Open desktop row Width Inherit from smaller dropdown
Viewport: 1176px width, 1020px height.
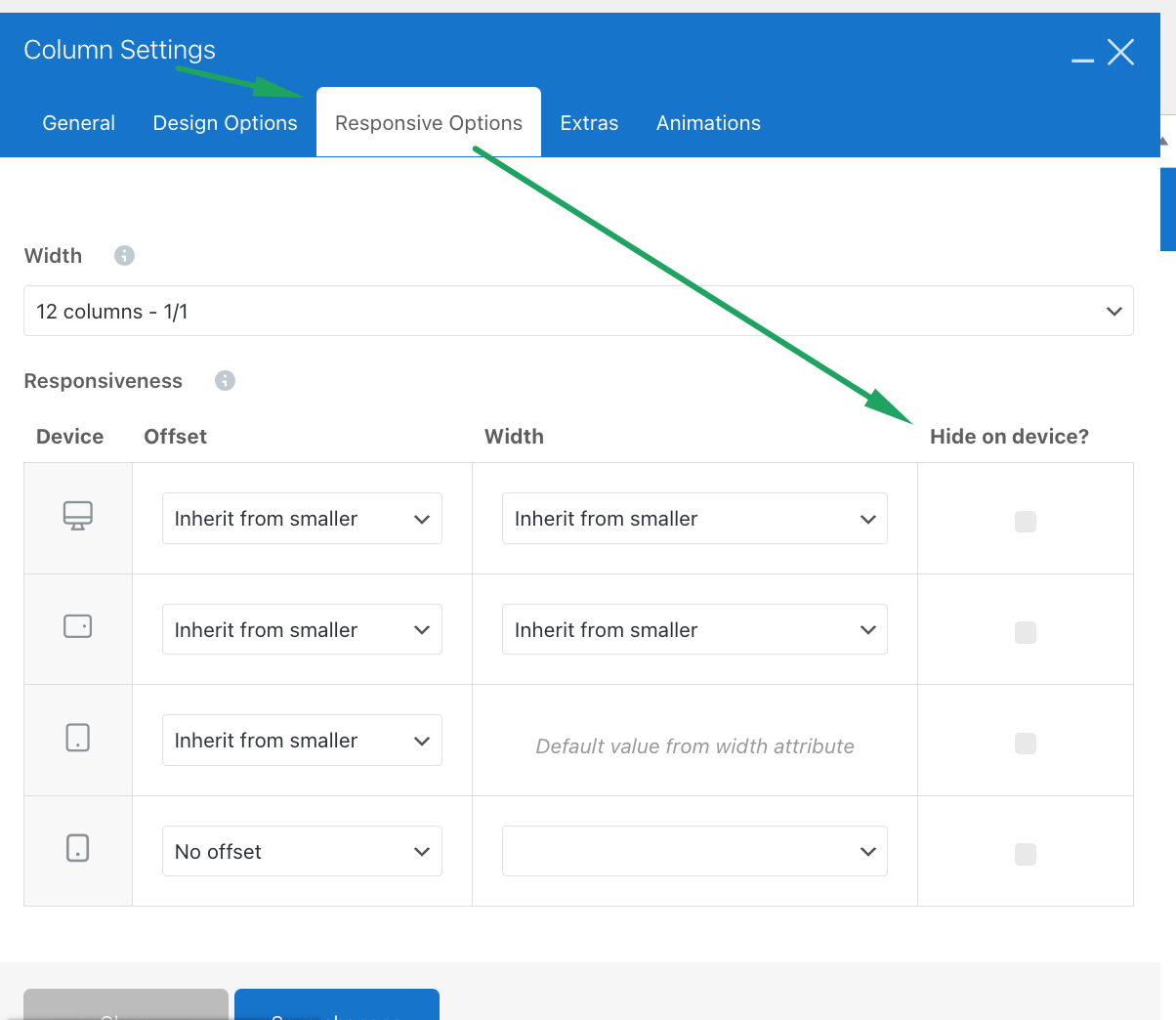(x=694, y=518)
